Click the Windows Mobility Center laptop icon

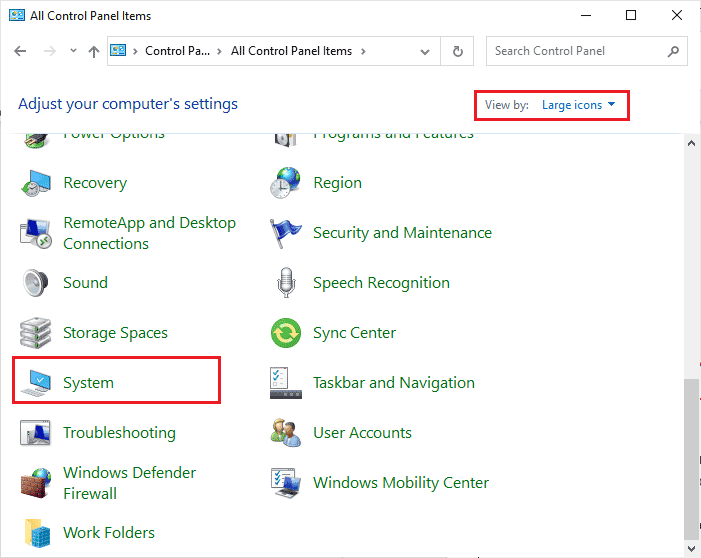[286, 483]
